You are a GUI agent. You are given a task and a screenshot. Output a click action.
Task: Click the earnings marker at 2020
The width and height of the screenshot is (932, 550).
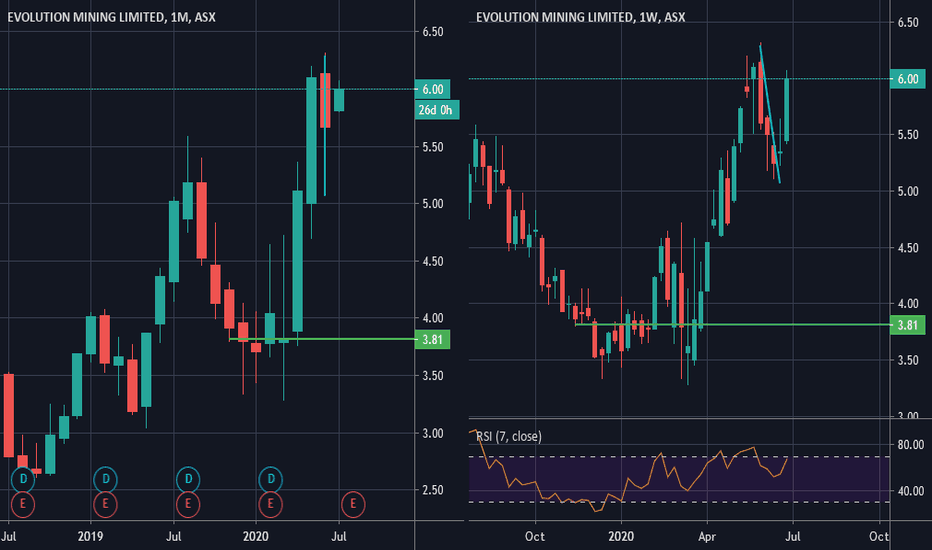[270, 504]
